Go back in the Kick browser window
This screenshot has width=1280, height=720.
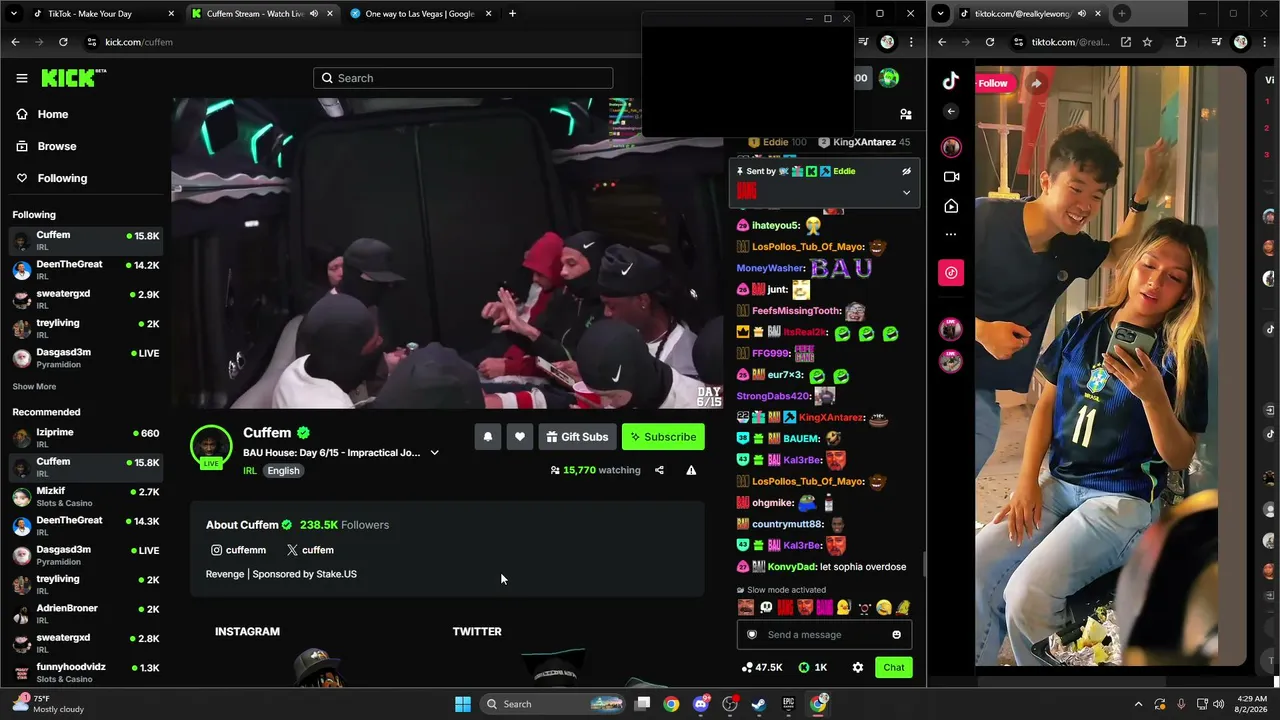(15, 42)
